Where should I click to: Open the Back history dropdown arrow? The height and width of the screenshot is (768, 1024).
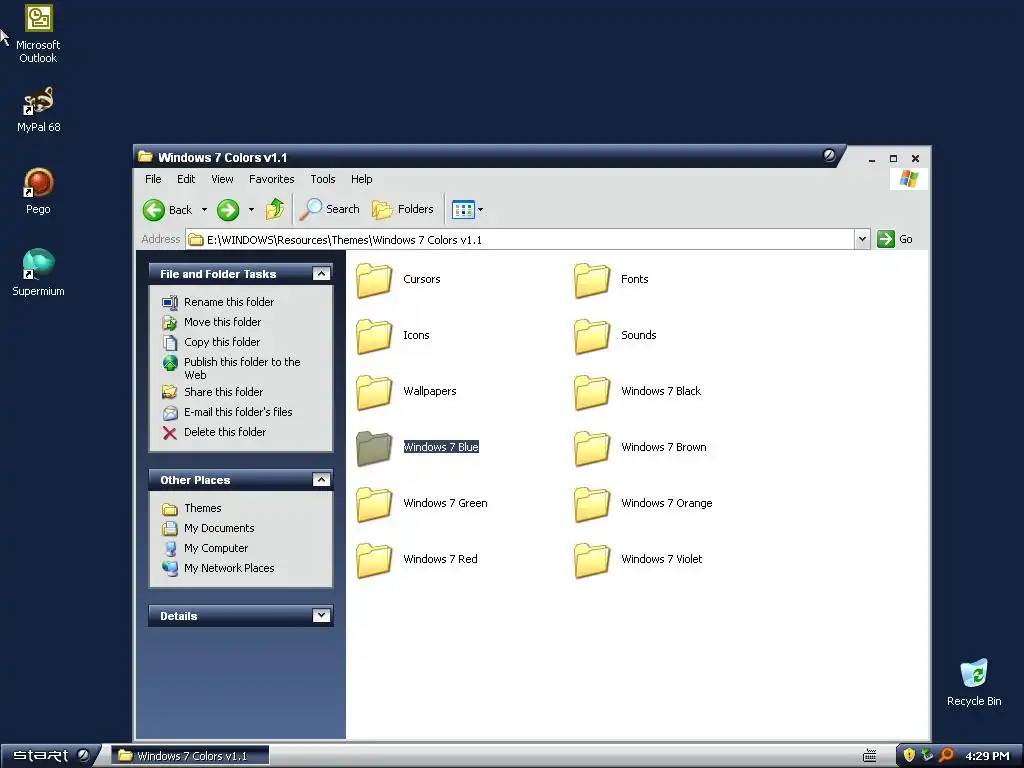[x=204, y=210]
